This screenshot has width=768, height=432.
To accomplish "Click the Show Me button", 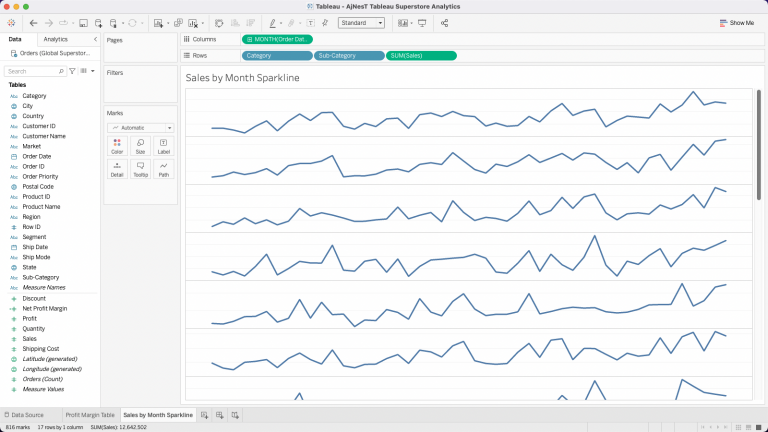I will click(x=736, y=22).
